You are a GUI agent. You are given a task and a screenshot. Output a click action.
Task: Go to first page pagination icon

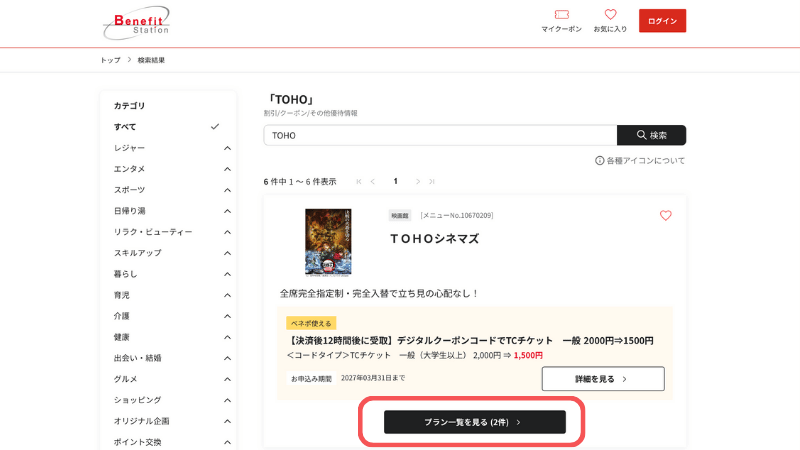(359, 182)
